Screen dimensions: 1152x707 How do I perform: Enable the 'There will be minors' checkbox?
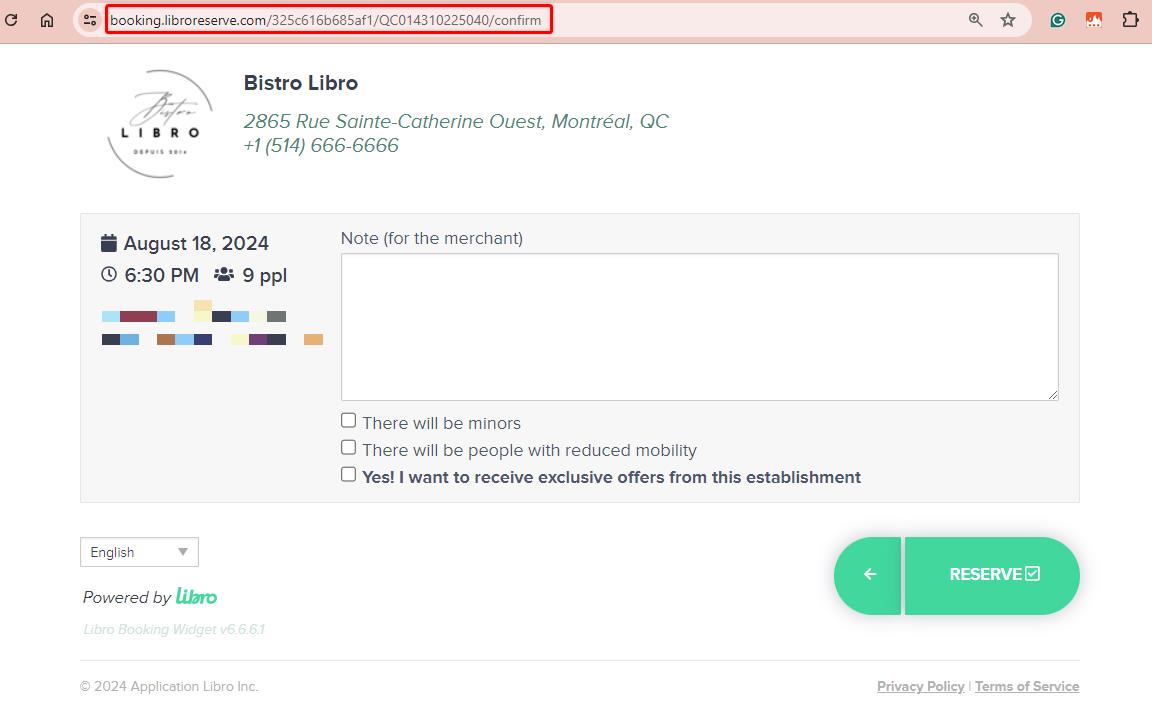348,419
